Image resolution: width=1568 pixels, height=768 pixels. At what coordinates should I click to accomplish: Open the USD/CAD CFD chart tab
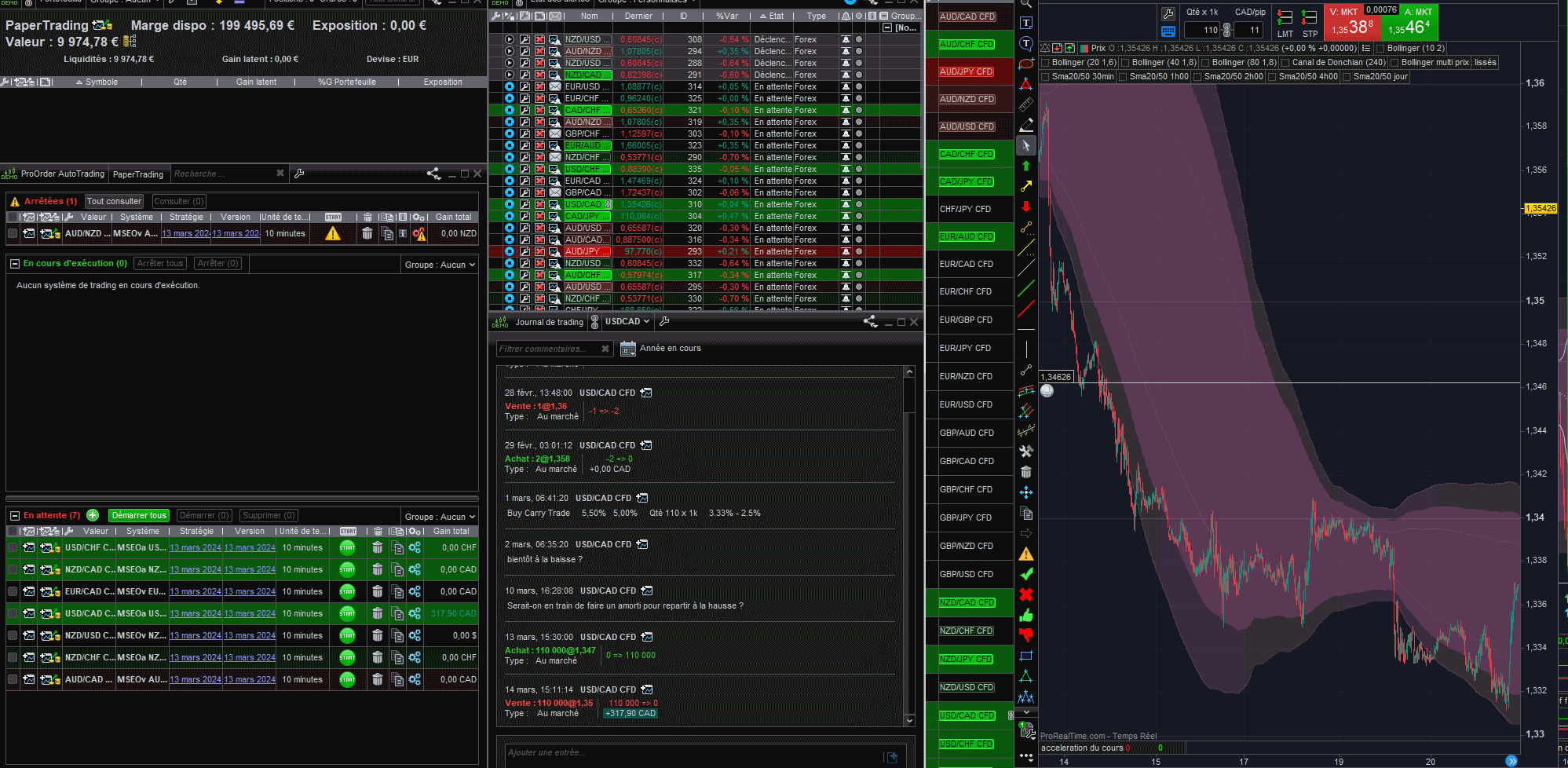click(x=967, y=715)
